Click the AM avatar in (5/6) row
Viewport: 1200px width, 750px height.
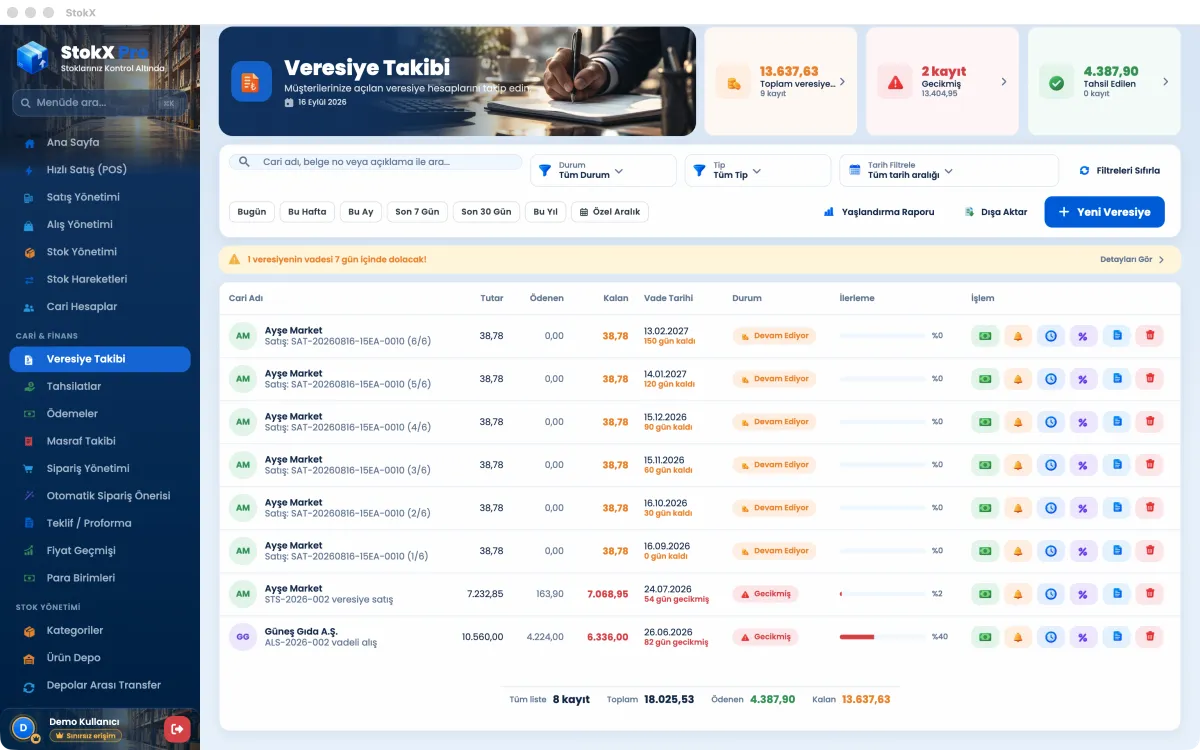(x=243, y=379)
